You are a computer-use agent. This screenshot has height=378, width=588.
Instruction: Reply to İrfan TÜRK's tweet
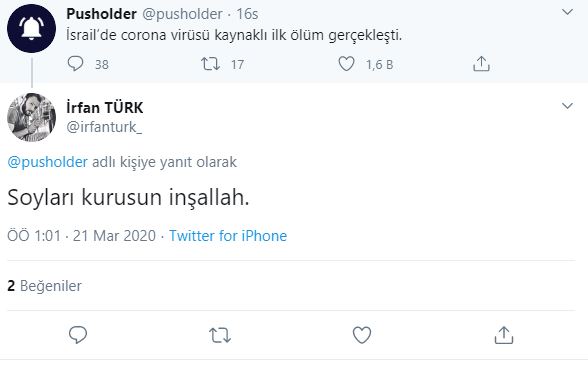(78, 334)
